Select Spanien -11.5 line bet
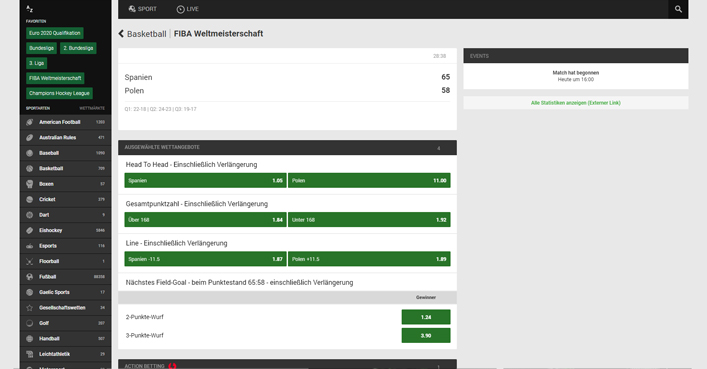The image size is (707, 369). coord(205,259)
